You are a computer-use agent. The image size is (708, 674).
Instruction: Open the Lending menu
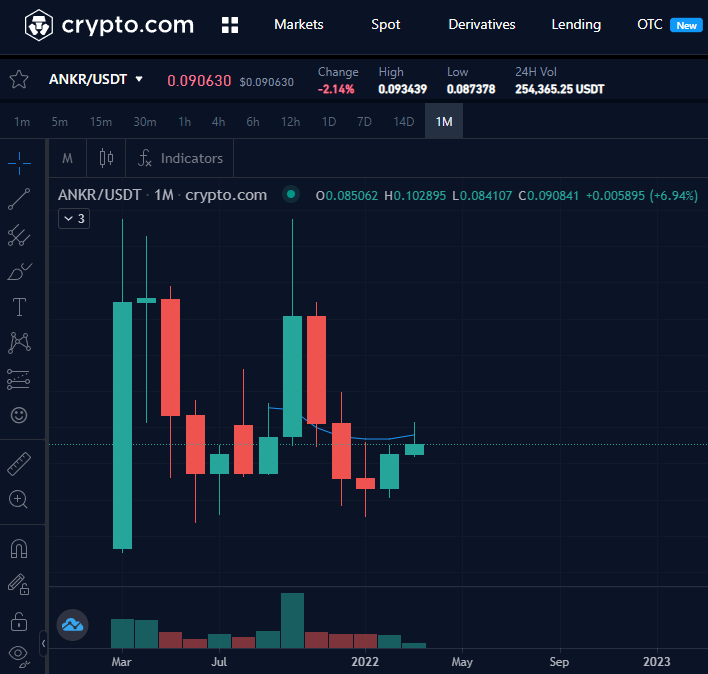[x=576, y=24]
